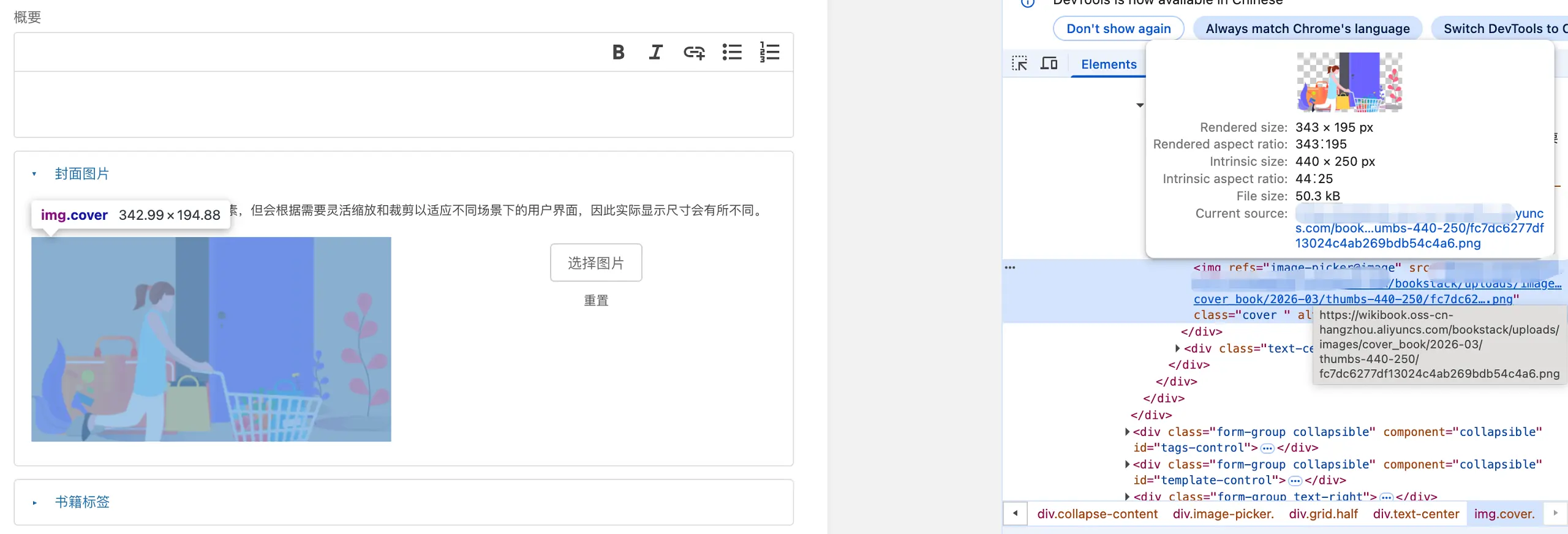Apply italic formatting in the editor
Image resolution: width=1568 pixels, height=534 pixels.
[x=655, y=53]
